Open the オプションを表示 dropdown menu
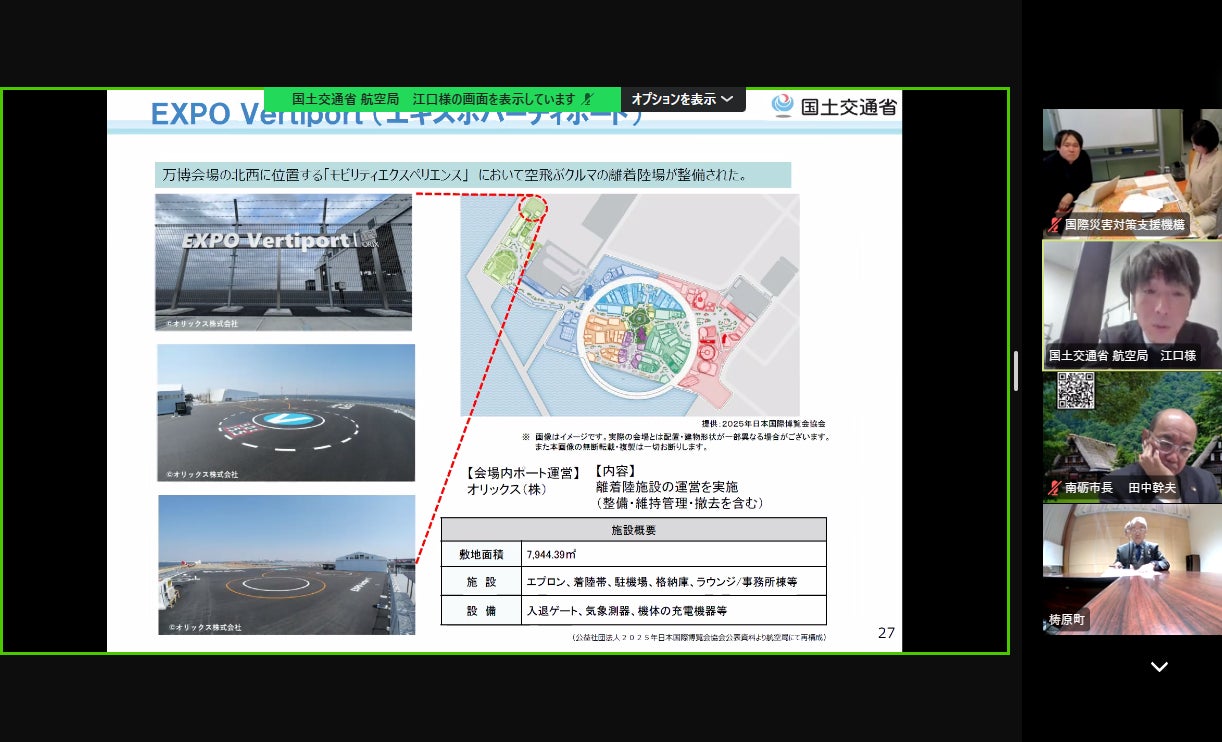 [683, 99]
